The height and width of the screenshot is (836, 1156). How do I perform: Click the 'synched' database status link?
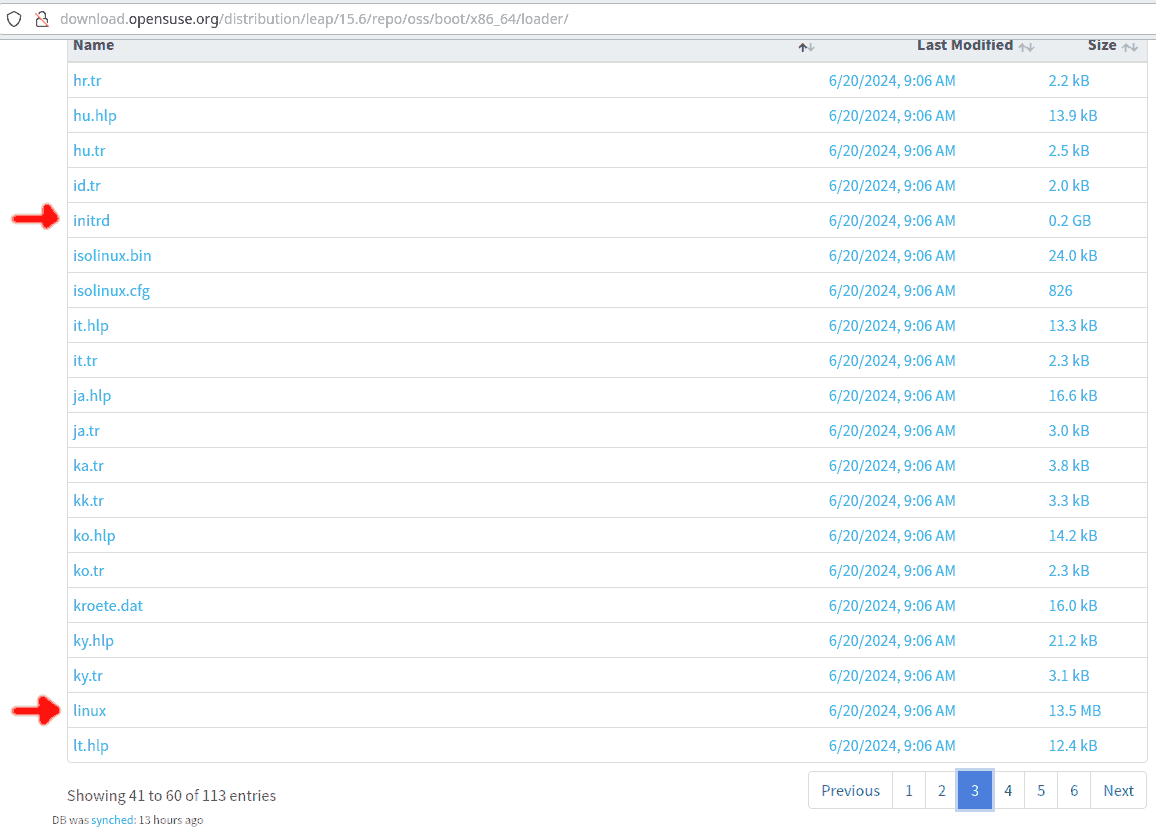coord(113,820)
